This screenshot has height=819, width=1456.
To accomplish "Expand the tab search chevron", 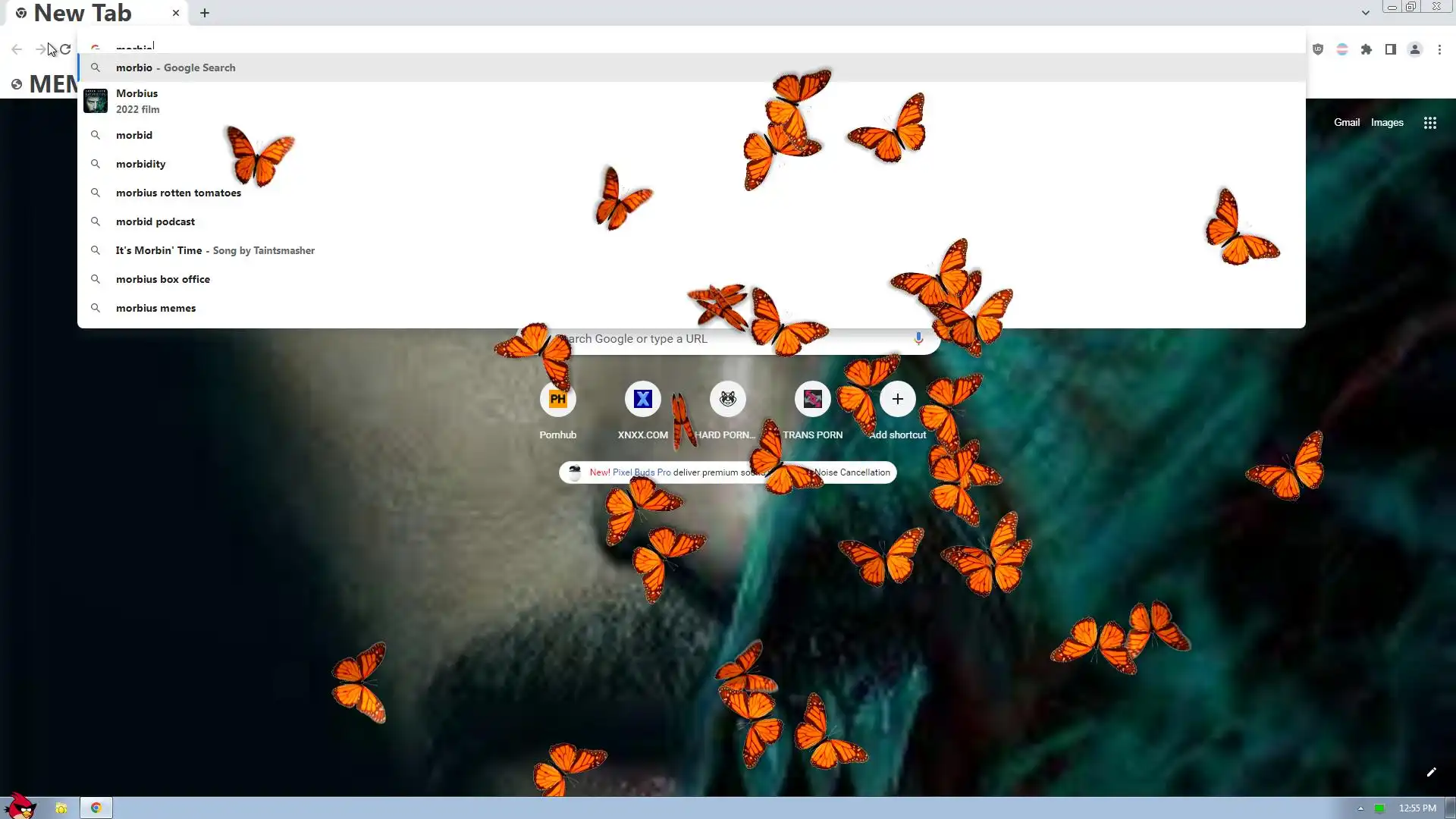I will [x=1365, y=13].
